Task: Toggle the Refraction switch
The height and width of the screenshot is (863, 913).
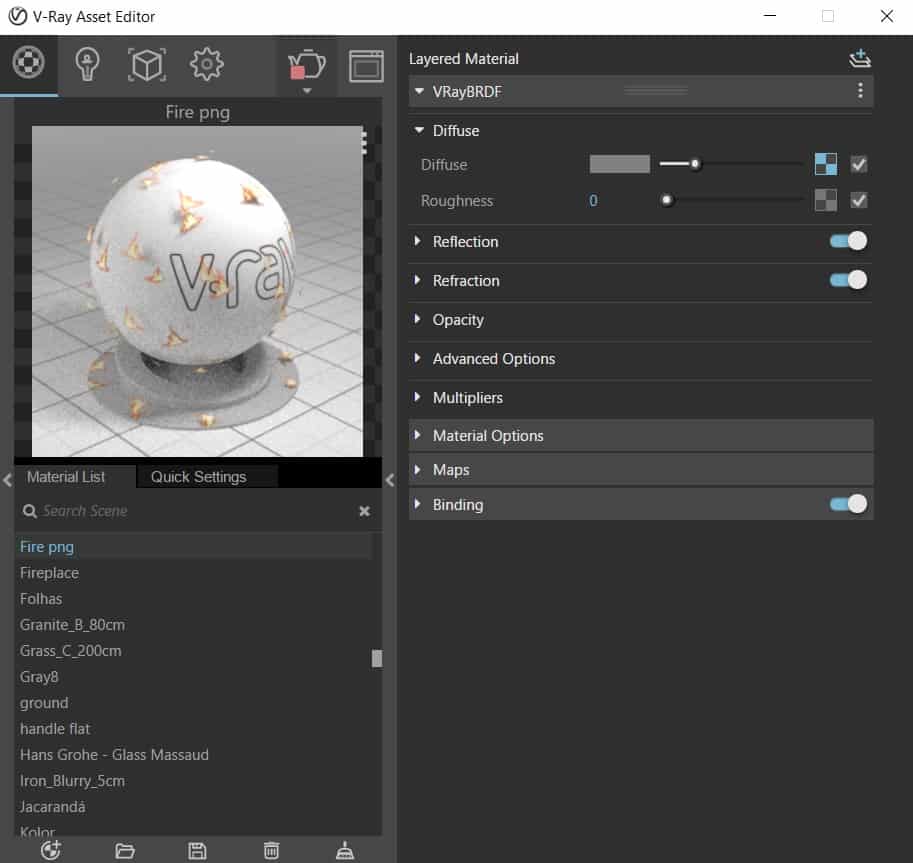Action: click(848, 280)
